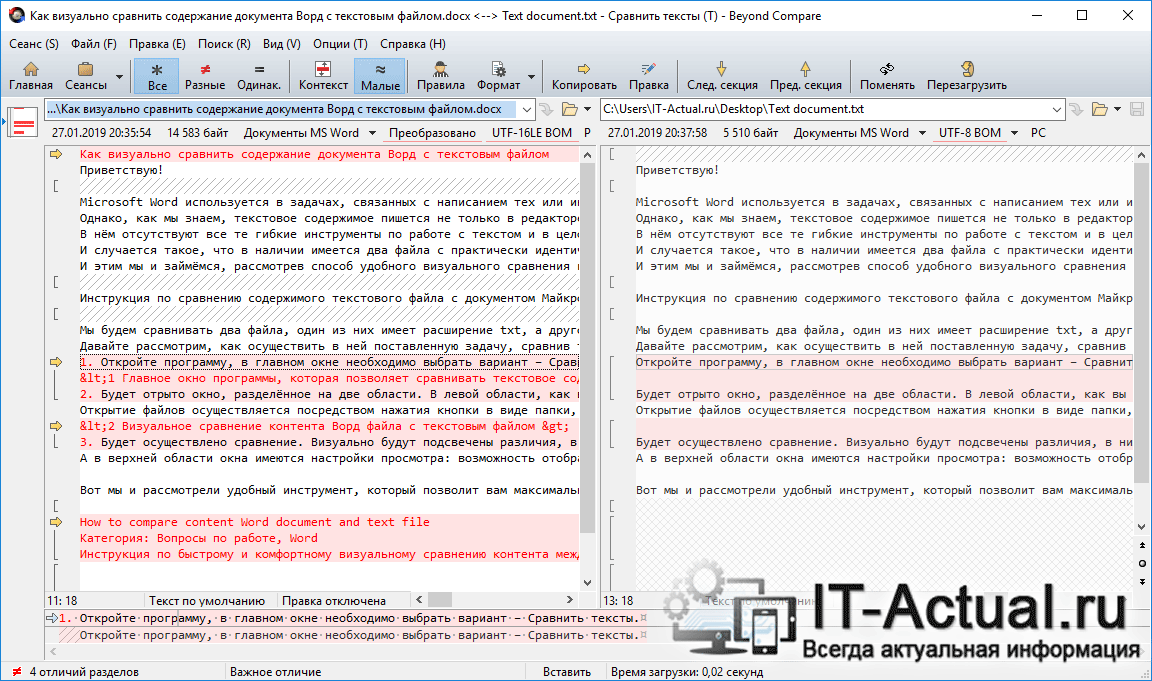The image size is (1152, 681).
Task: Click right pane open-file folder icon
Action: click(1099, 109)
